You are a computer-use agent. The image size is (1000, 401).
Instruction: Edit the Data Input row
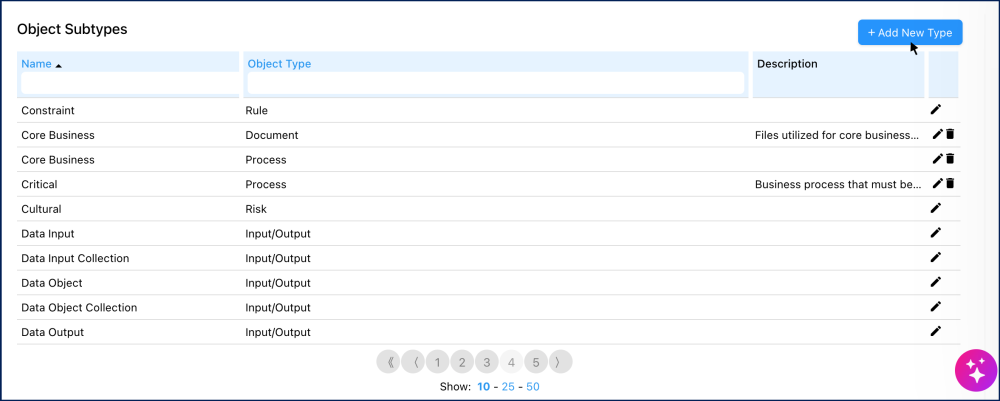[936, 233]
